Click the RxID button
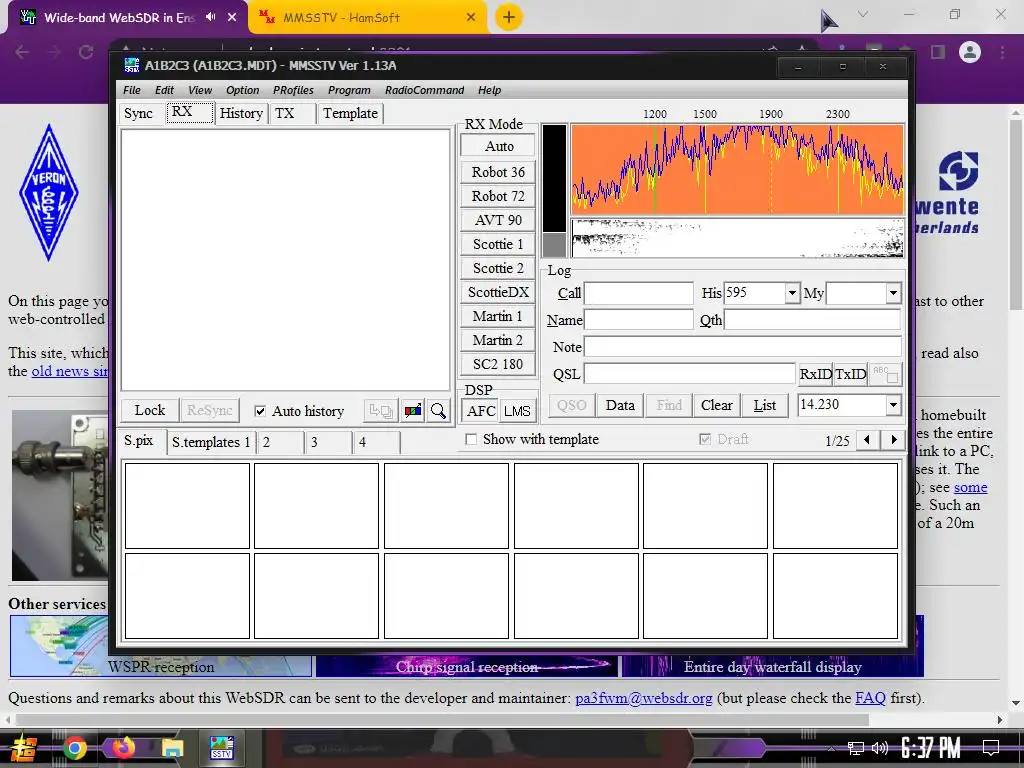 point(816,374)
